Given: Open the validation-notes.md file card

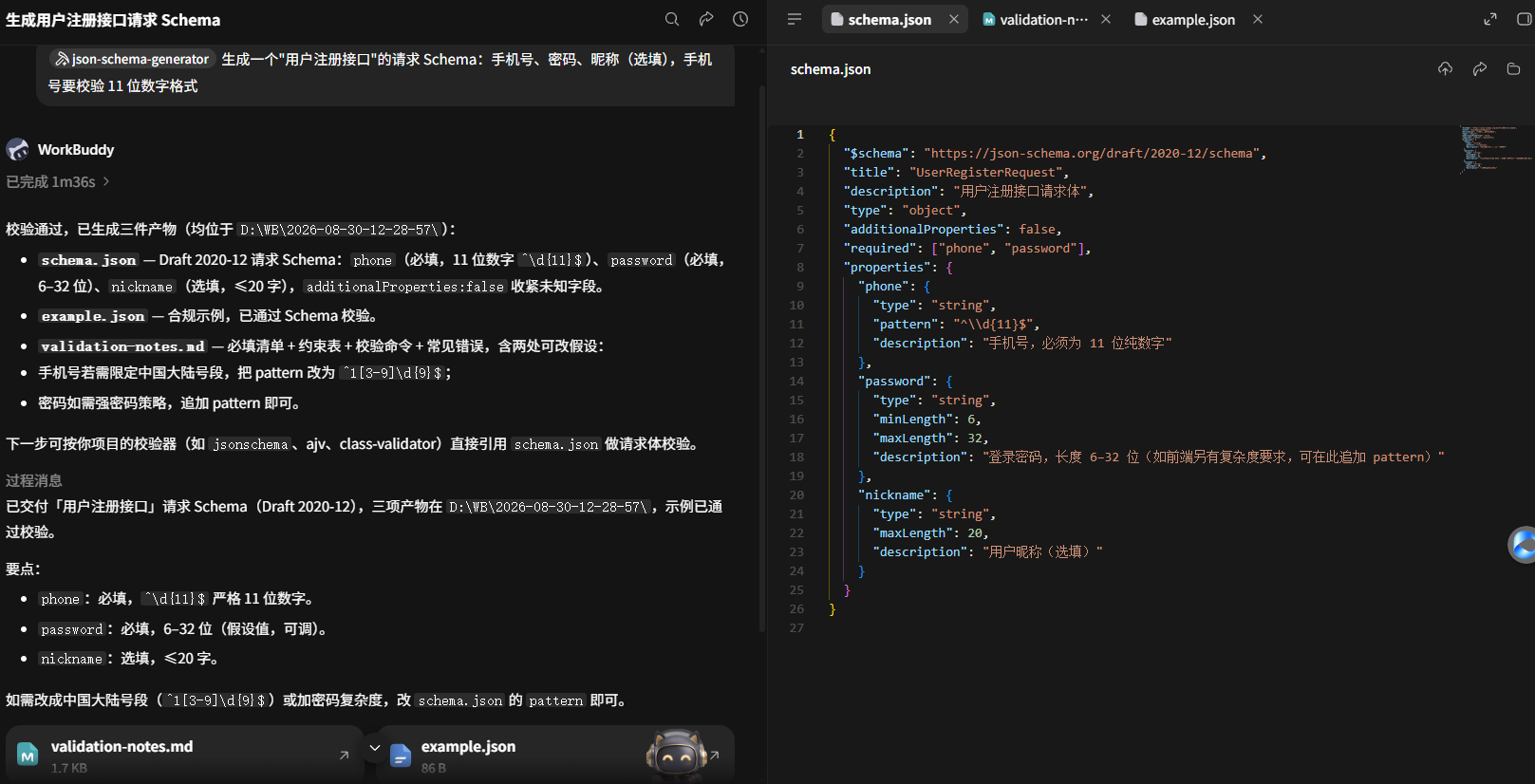Looking at the screenshot, I should (185, 756).
